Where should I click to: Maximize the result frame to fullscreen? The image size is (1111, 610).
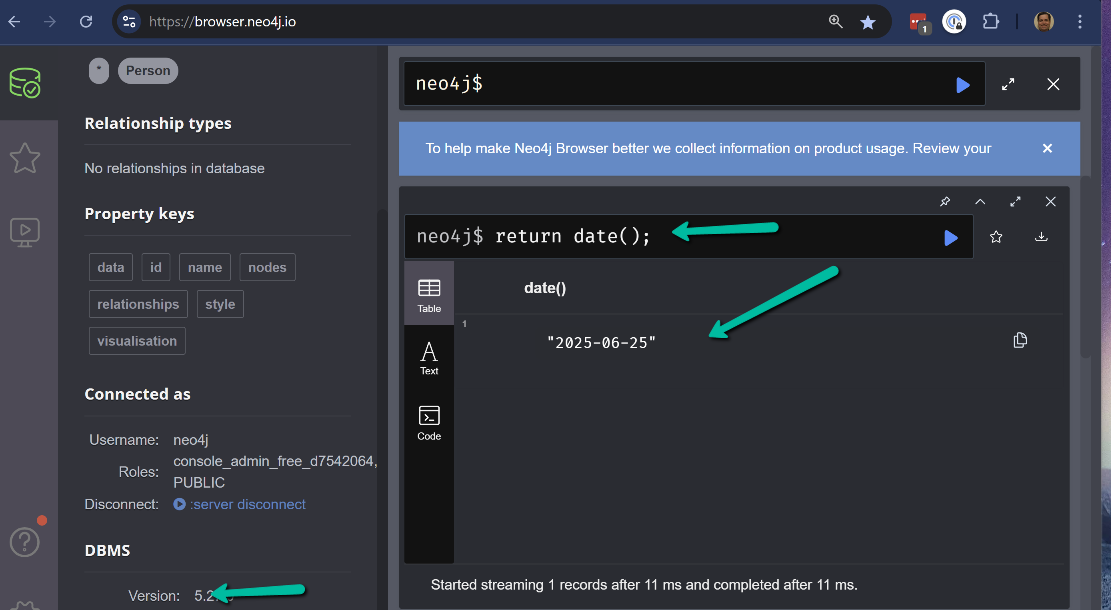coord(1015,202)
